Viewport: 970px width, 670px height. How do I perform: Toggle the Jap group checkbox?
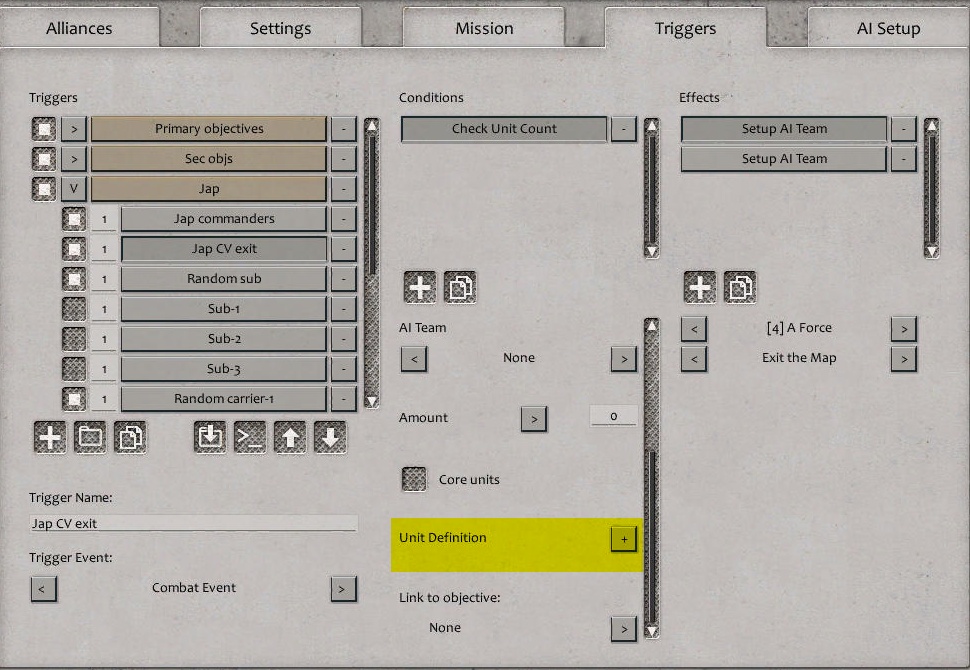[x=44, y=189]
